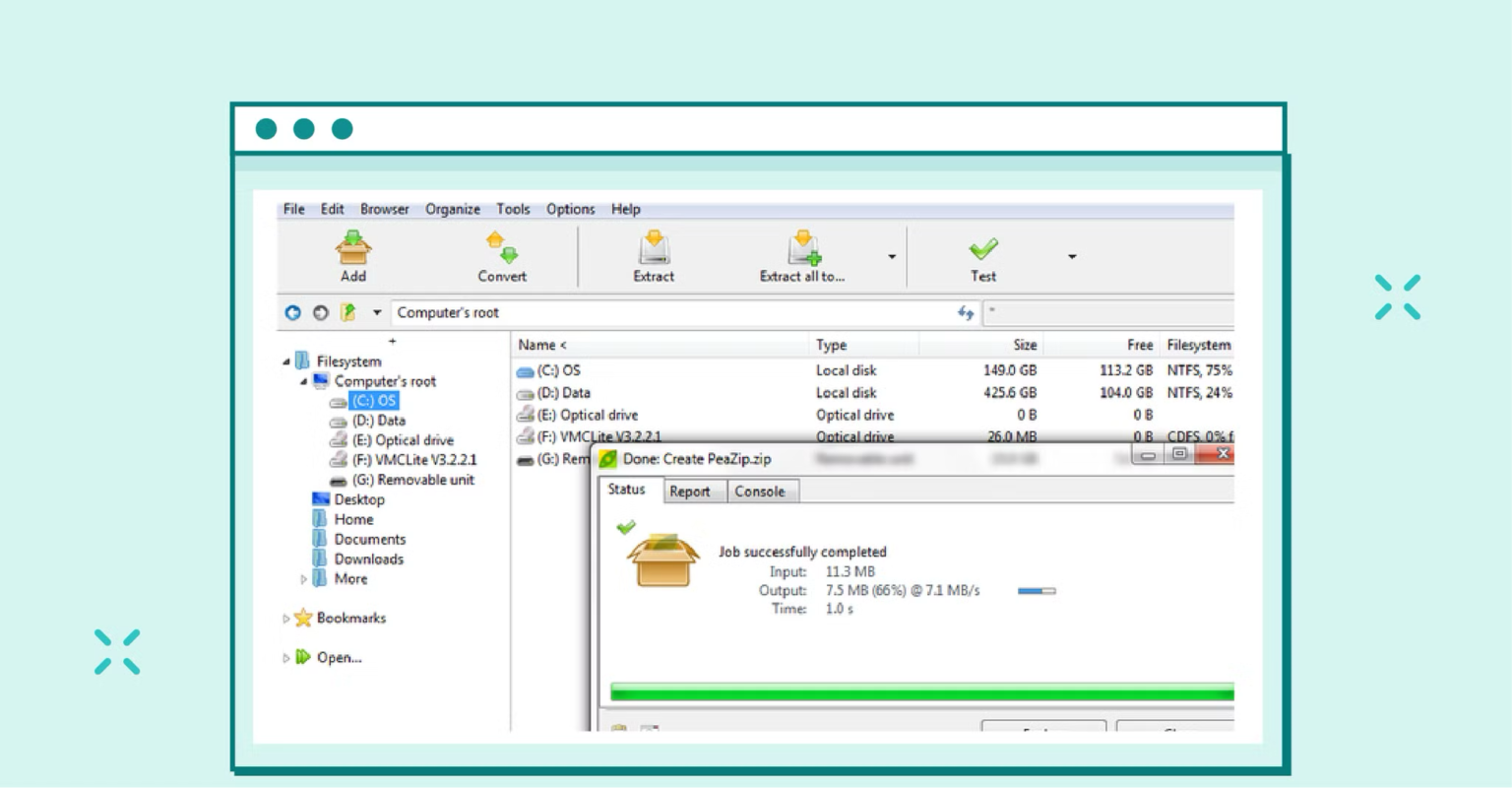Click the forward navigation arrow icon
Screen dimensions: 1512x788
point(319,312)
